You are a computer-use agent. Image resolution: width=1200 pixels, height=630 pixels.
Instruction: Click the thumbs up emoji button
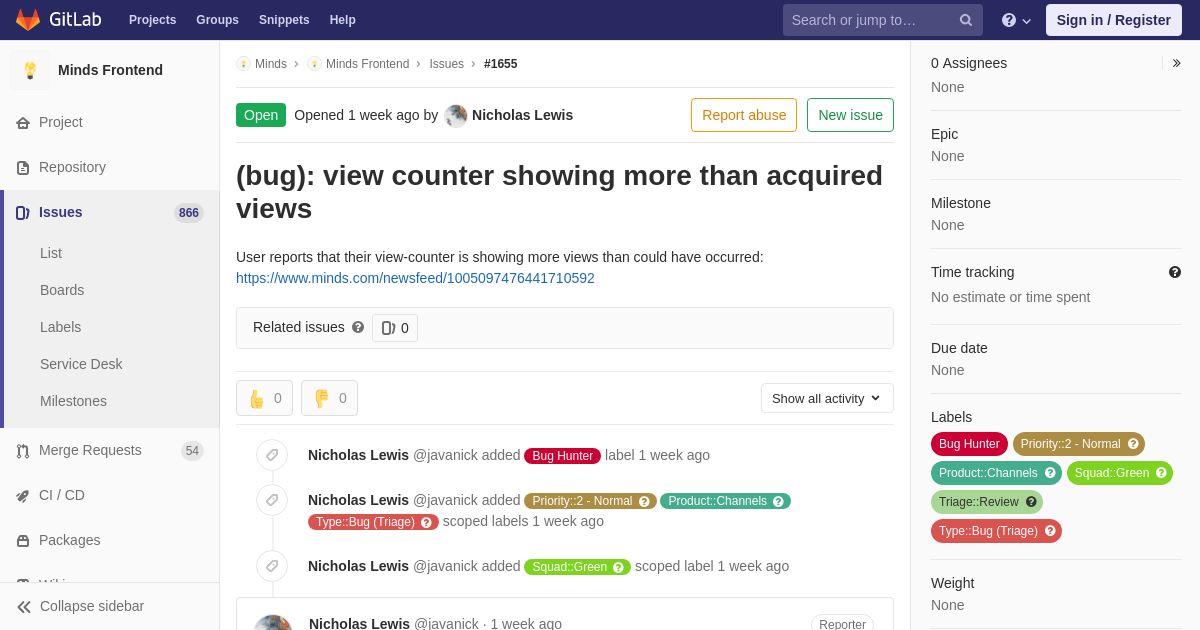point(264,398)
